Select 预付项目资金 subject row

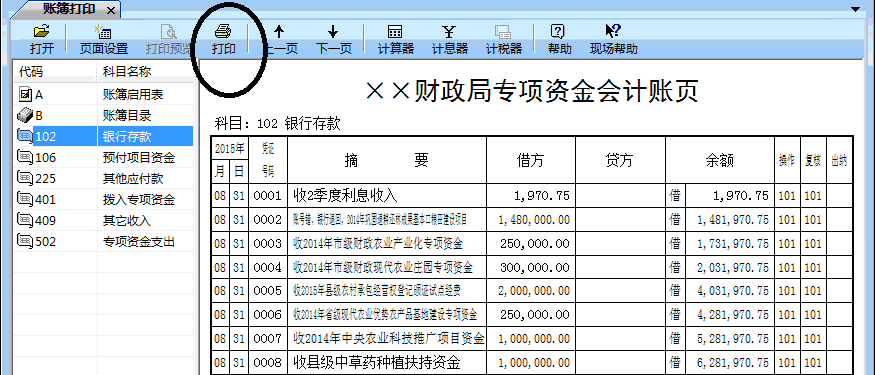104,158
